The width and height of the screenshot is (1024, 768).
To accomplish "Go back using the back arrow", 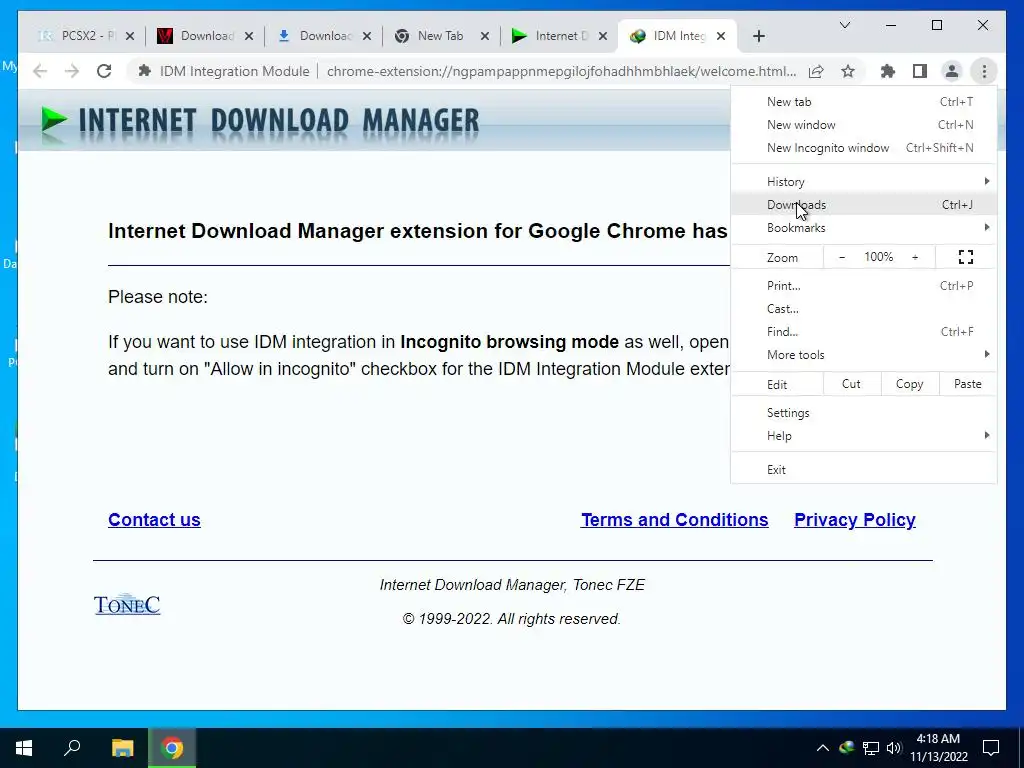I will 40,71.
